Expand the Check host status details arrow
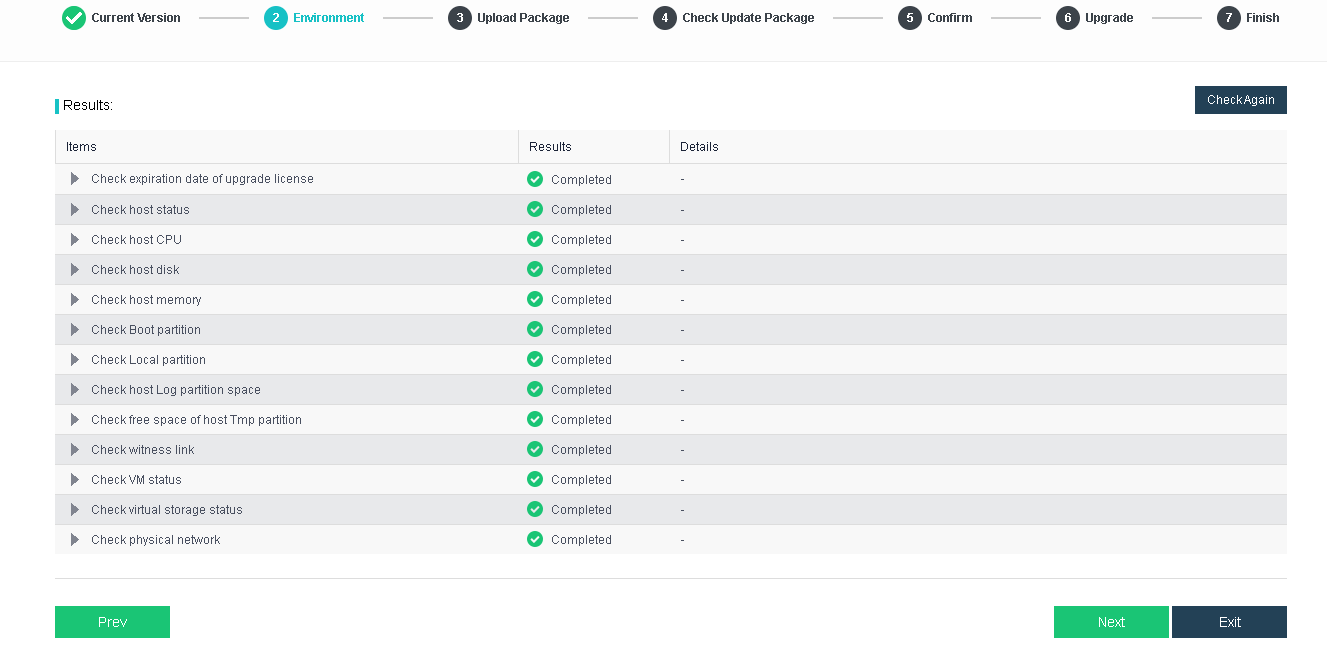This screenshot has height=653, width=1327. [75, 209]
